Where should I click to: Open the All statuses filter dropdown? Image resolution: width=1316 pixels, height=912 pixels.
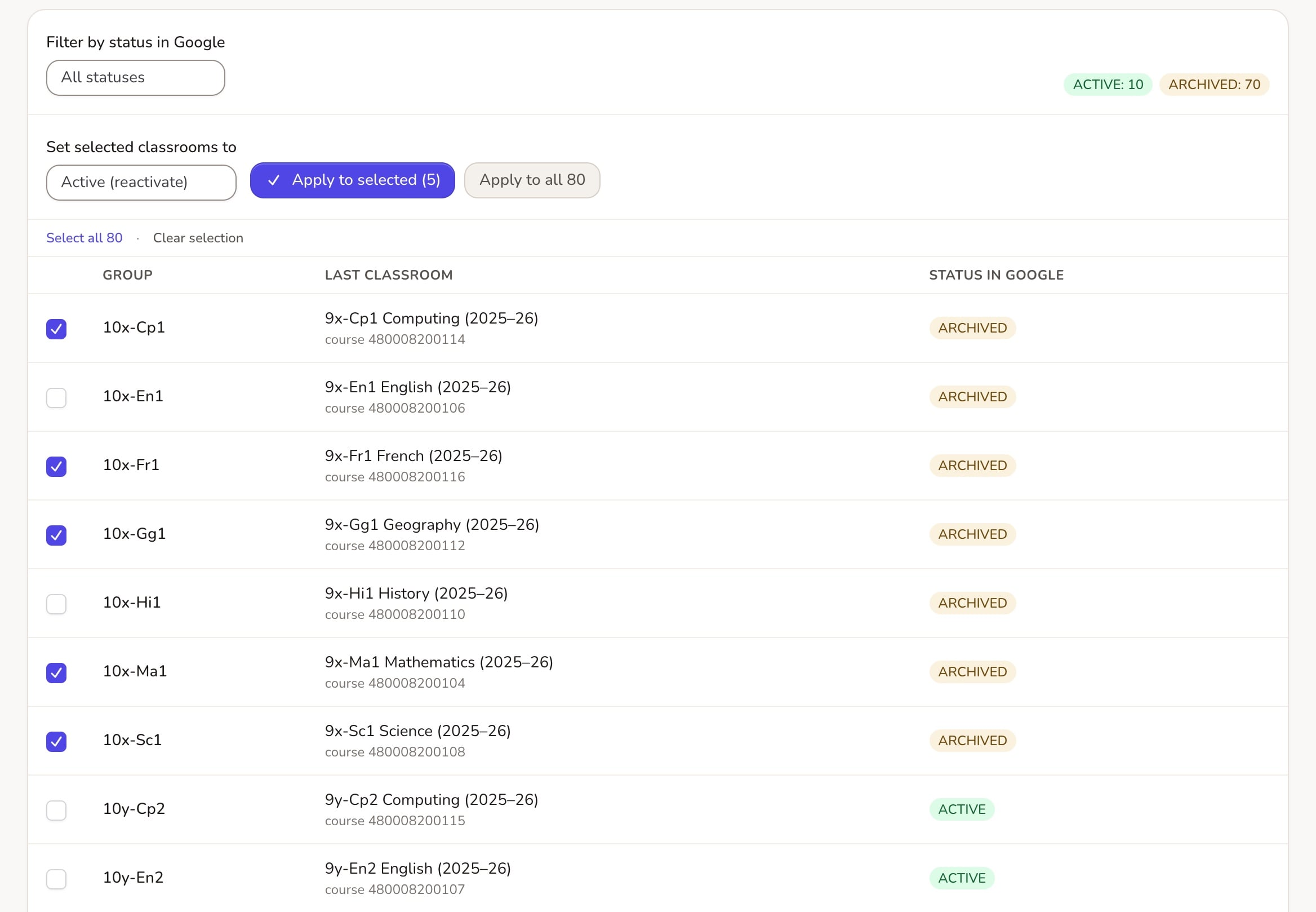click(135, 78)
